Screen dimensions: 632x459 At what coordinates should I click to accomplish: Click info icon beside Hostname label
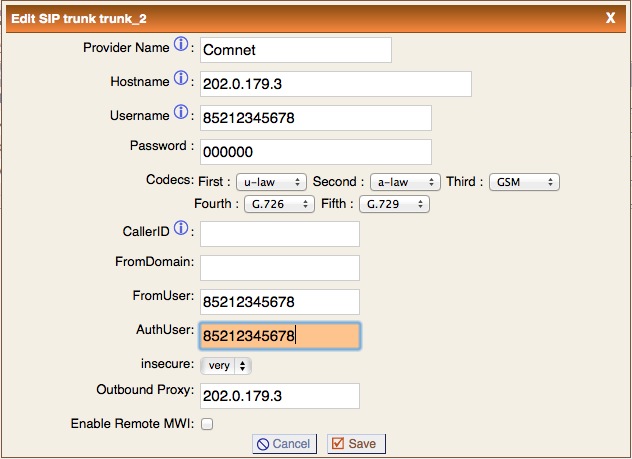(181, 79)
